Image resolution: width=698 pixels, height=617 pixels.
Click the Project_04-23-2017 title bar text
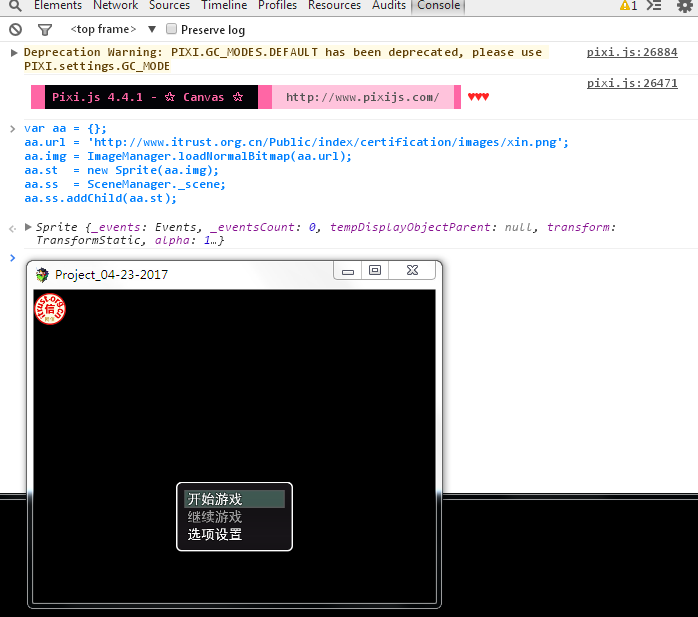[x=111, y=275]
